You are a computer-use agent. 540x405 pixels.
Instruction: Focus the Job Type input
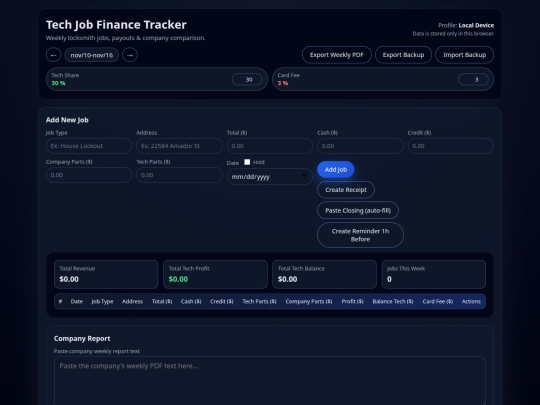pyautogui.click(x=89, y=146)
